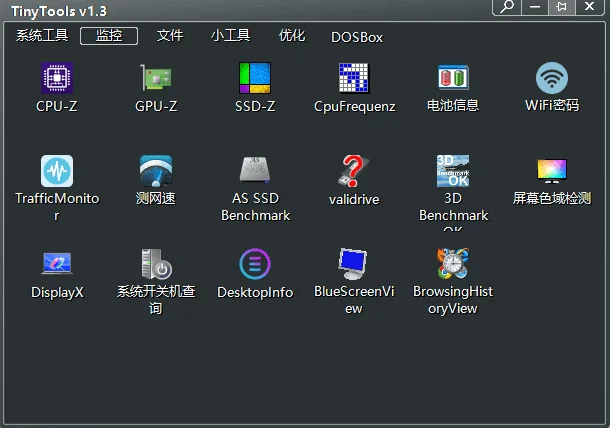Start the SSD-Z utility
The image size is (610, 428).
[x=255, y=79]
